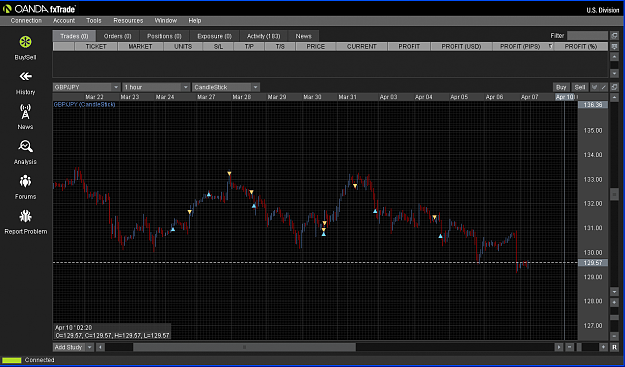Click the chart pointer tool beside Sell
The width and height of the screenshot is (625, 367).
click(595, 87)
